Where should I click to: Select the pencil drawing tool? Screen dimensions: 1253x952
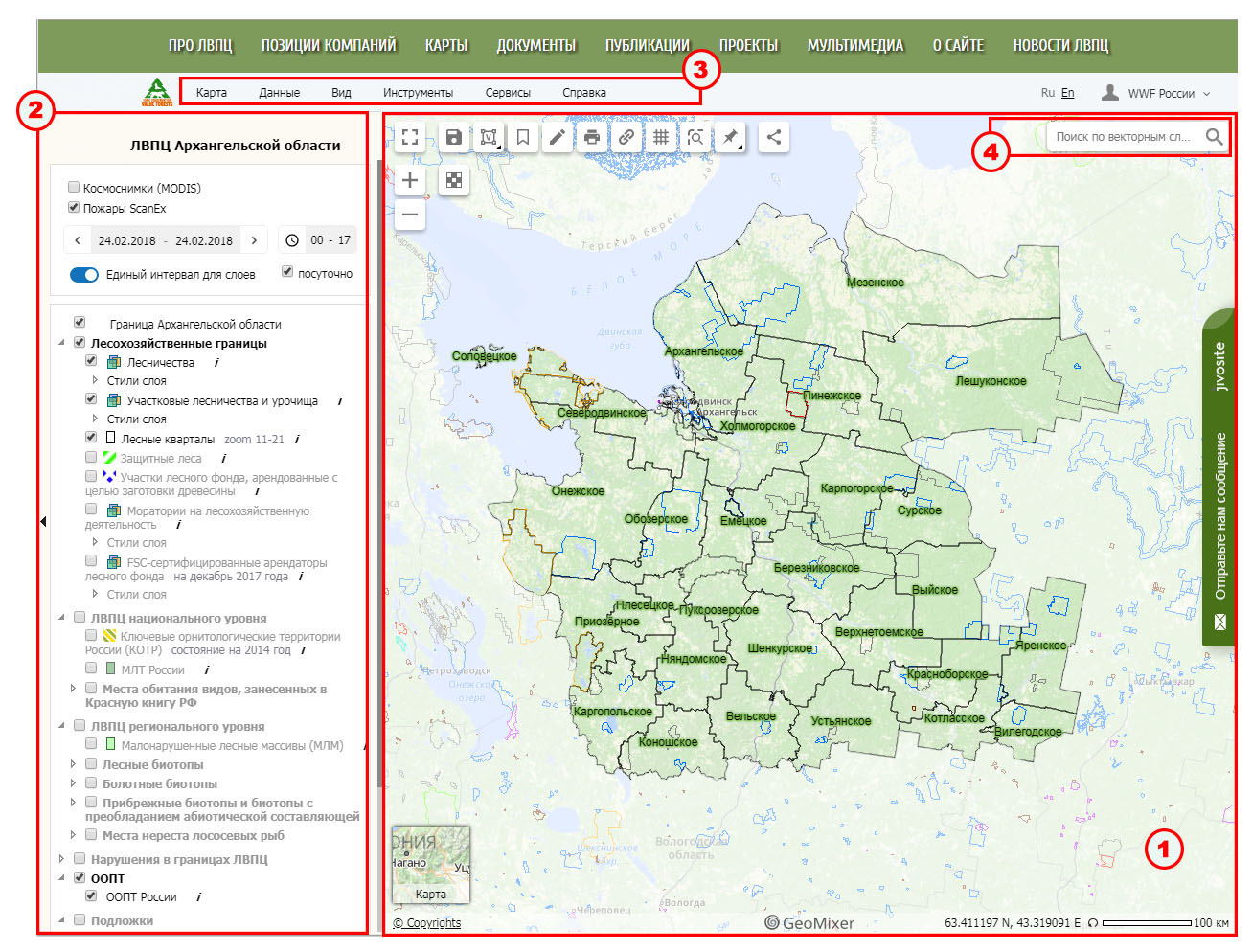click(x=557, y=137)
